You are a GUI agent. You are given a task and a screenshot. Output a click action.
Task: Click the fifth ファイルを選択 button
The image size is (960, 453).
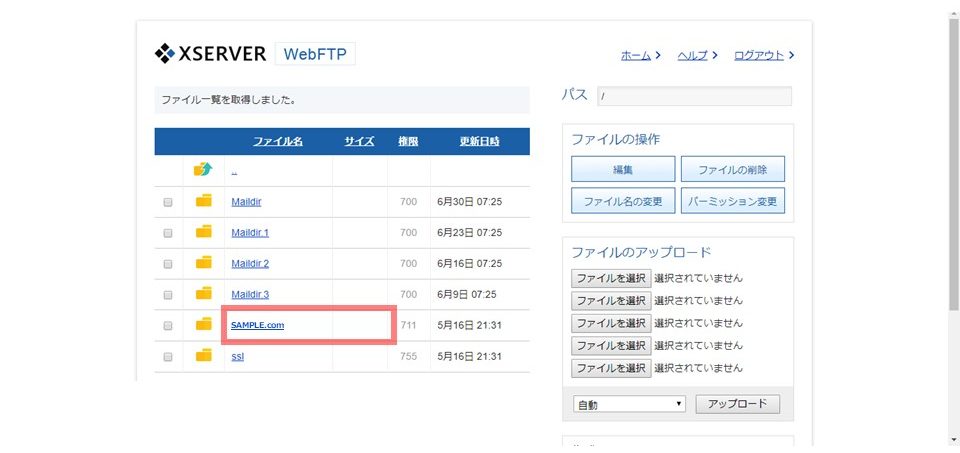point(611,369)
